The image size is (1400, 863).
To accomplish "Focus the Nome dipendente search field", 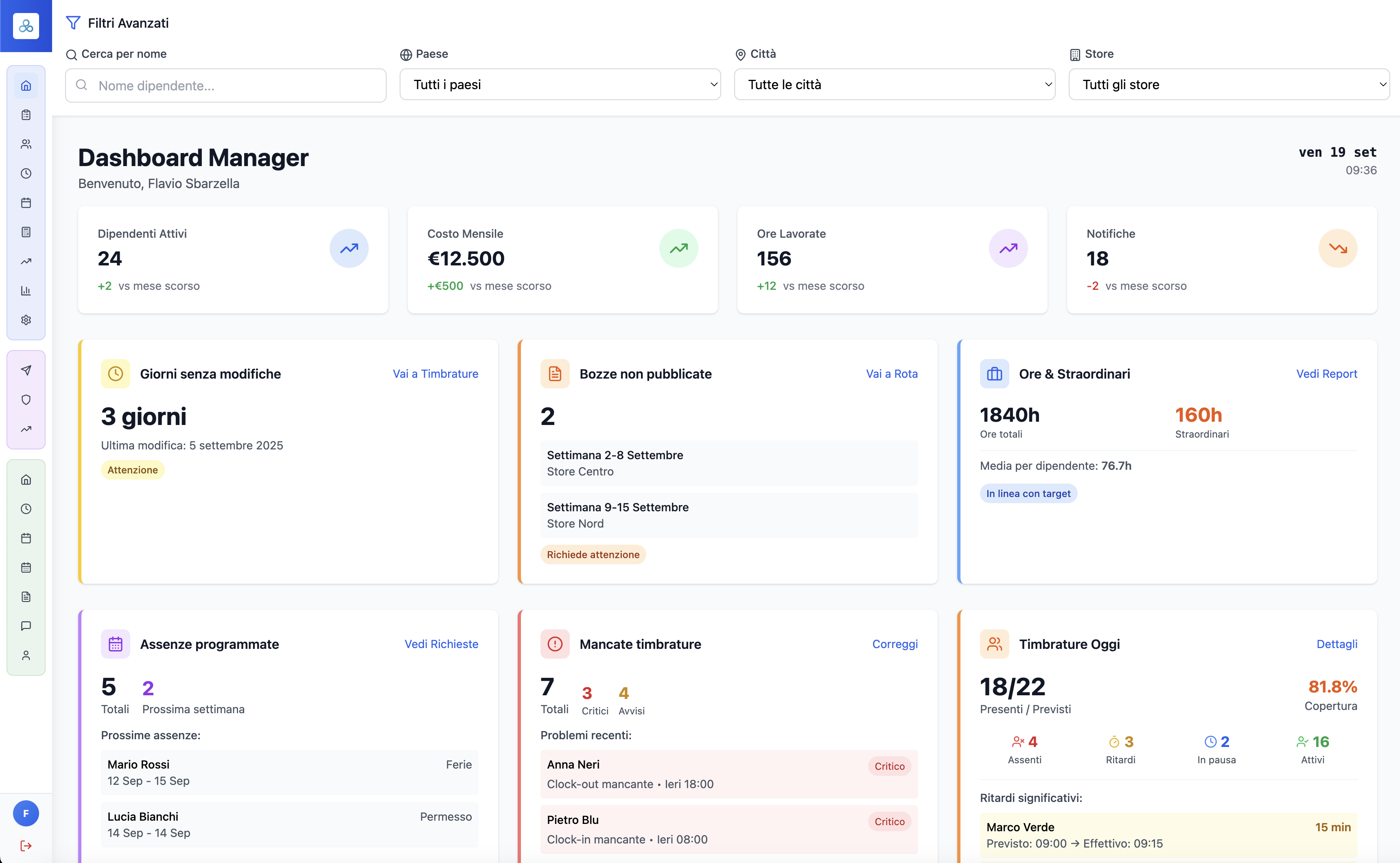I will click(225, 85).
